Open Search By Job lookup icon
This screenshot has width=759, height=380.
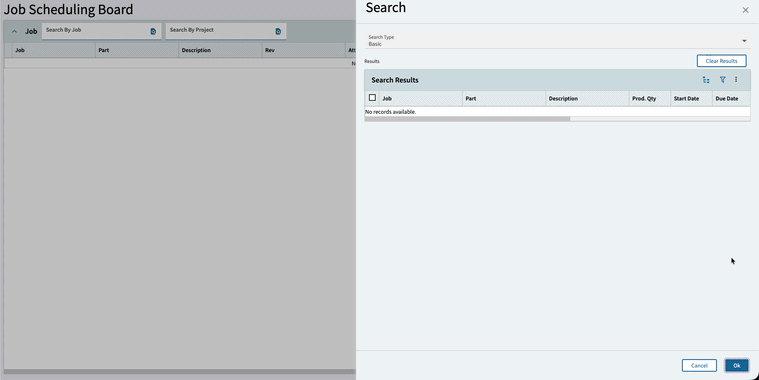pyautogui.click(x=153, y=31)
